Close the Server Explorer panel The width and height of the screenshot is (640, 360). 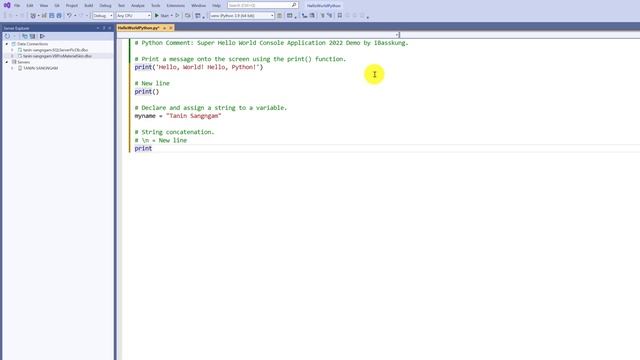click(x=109, y=28)
